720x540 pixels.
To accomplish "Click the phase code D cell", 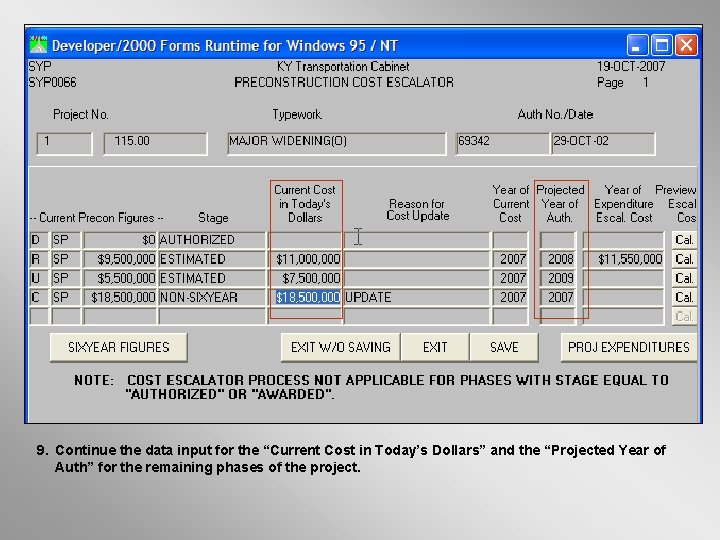I will tap(39, 240).
